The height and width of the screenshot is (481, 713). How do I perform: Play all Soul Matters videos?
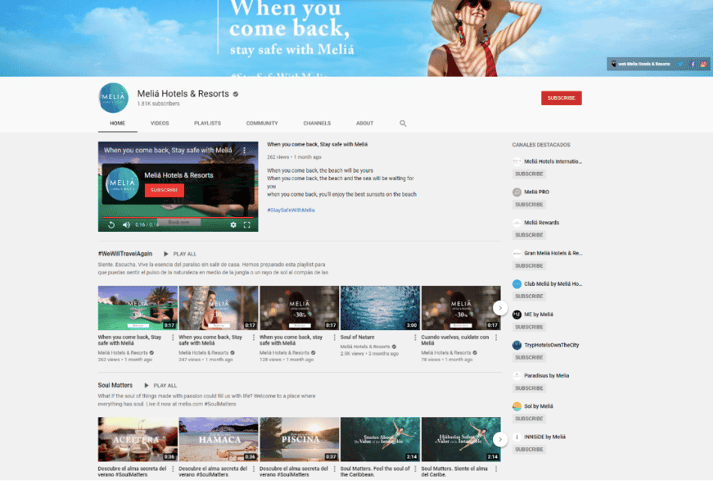click(x=161, y=385)
